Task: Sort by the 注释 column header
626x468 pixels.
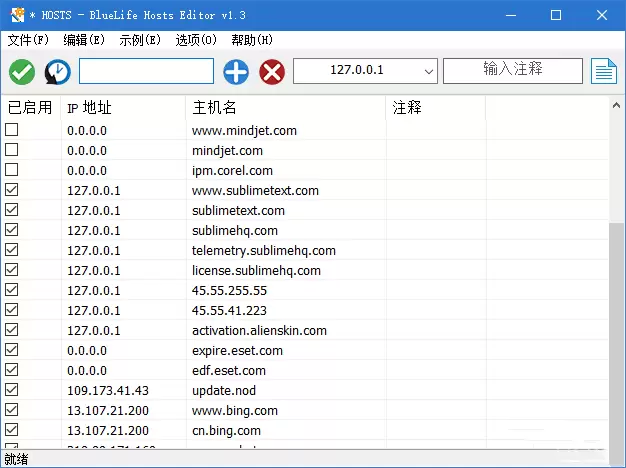Action: [x=436, y=107]
